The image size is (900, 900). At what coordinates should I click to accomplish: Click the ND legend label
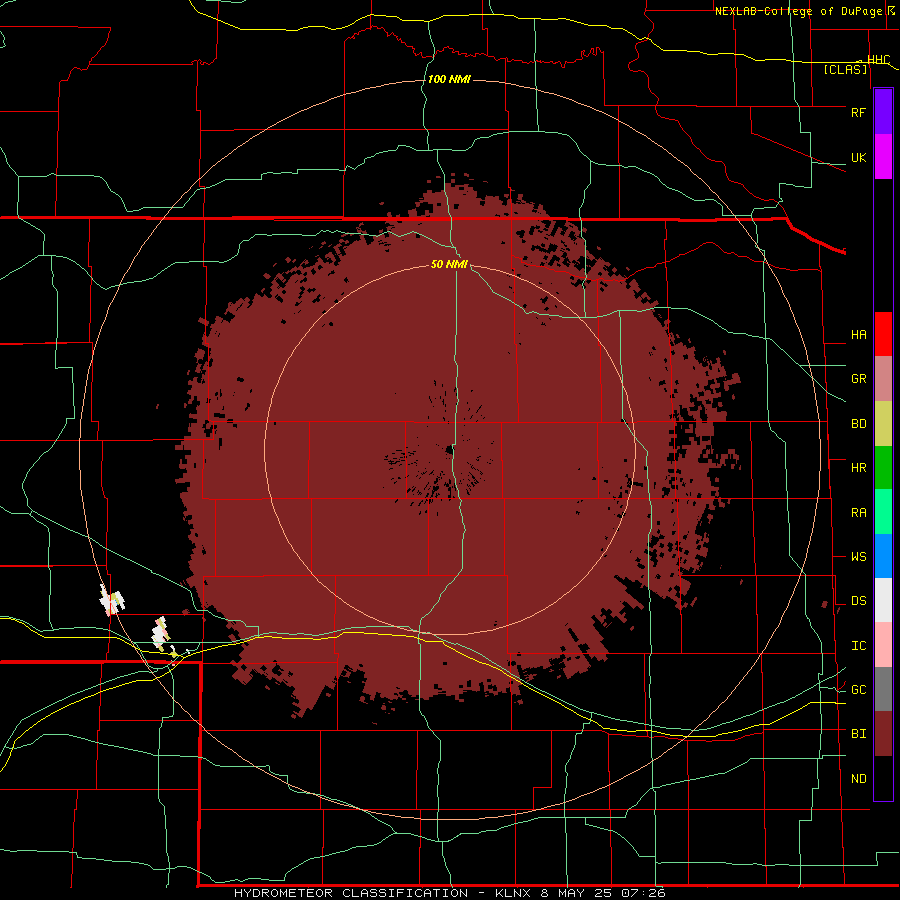[x=858, y=779]
